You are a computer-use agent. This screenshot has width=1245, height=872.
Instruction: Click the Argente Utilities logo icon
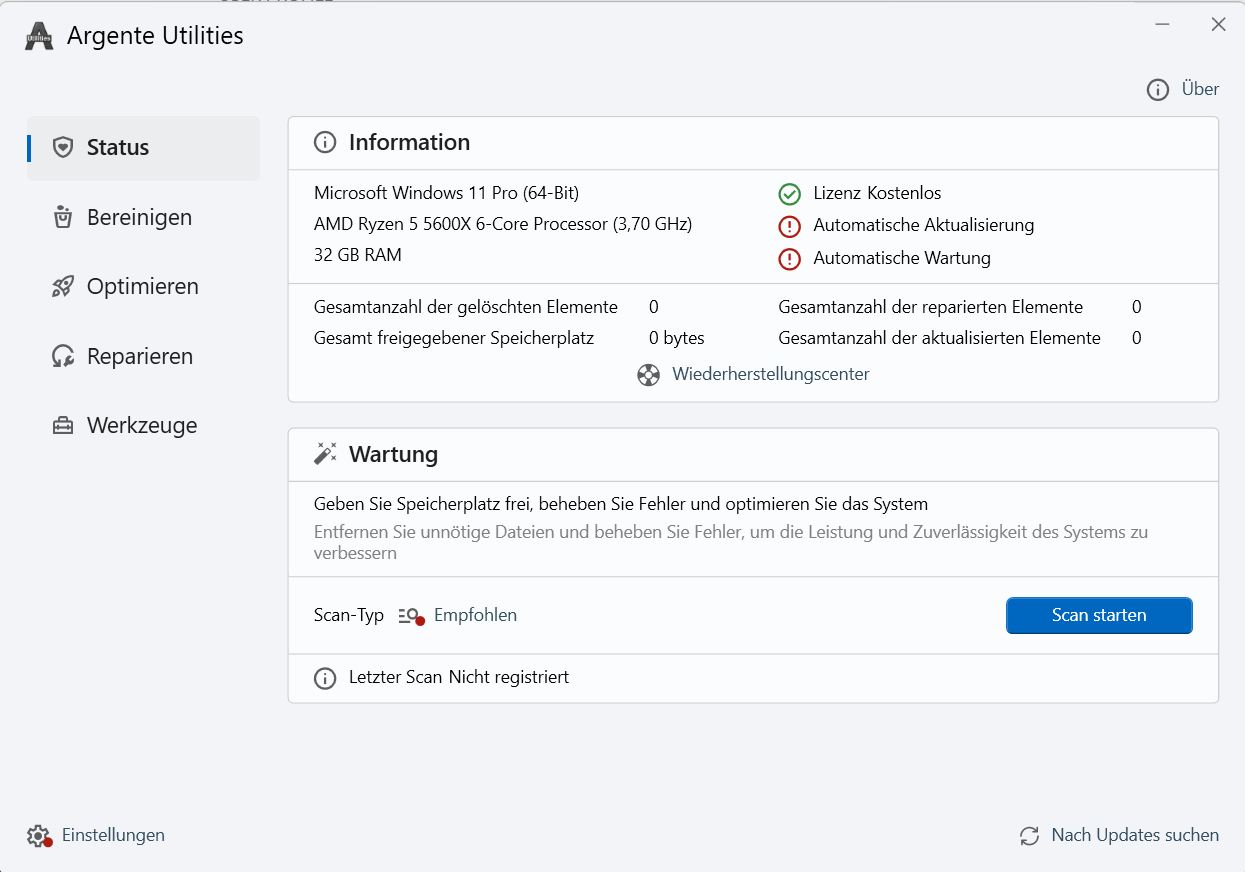click(x=39, y=36)
